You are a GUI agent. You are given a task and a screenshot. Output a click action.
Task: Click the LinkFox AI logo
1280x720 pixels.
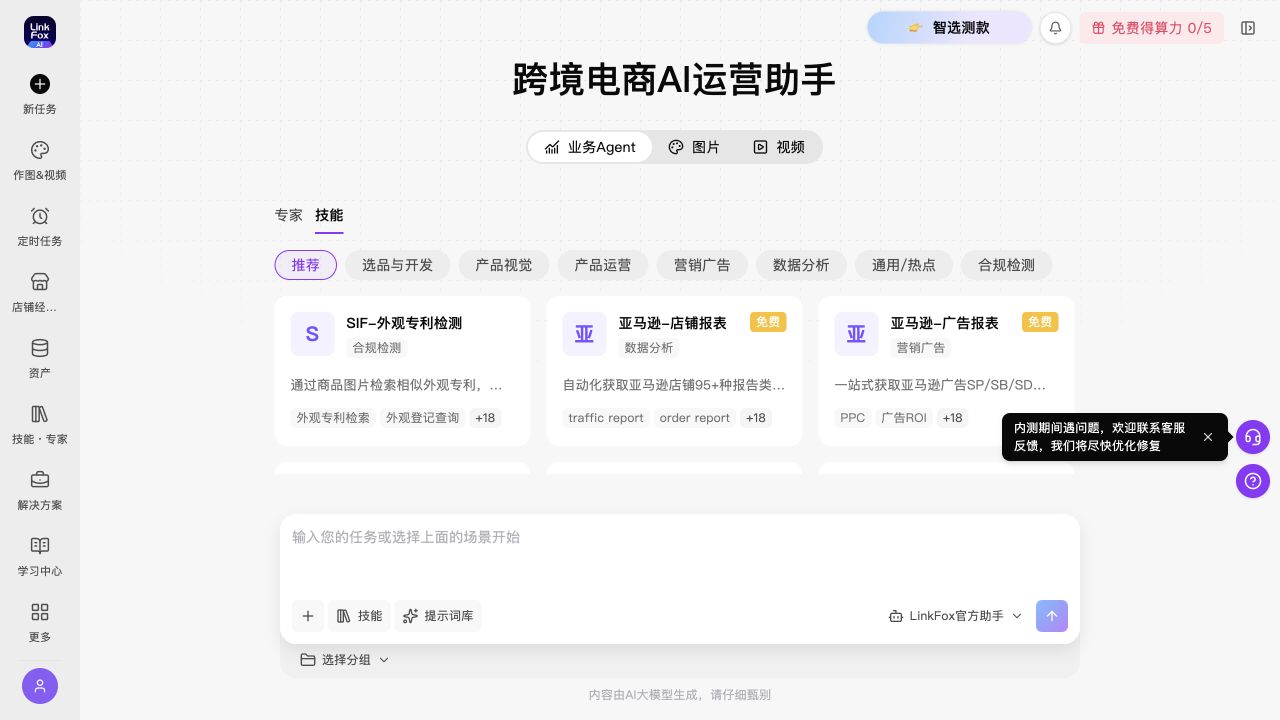40,32
